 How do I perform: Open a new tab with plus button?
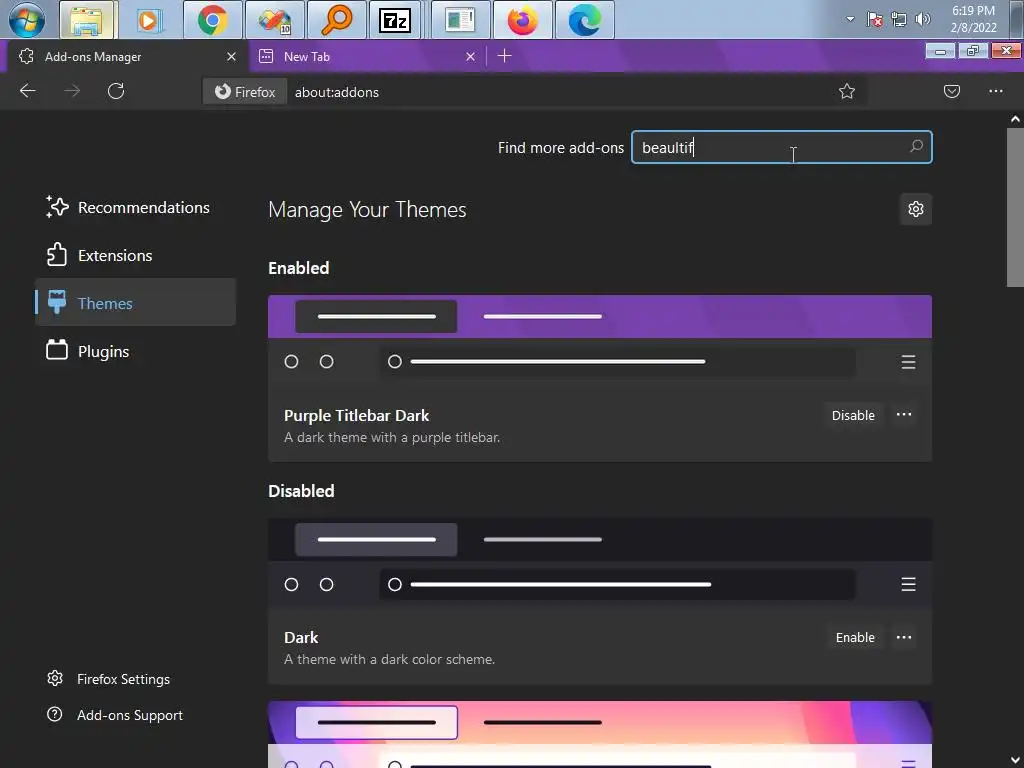(504, 56)
